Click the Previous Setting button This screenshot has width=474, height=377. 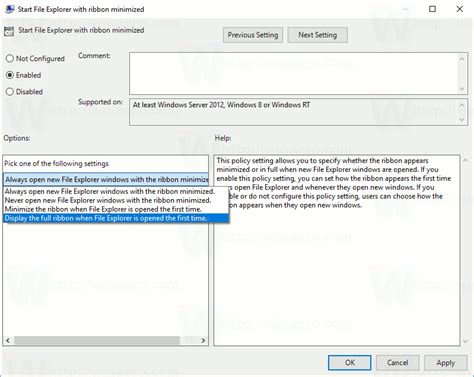pyautogui.click(x=253, y=35)
